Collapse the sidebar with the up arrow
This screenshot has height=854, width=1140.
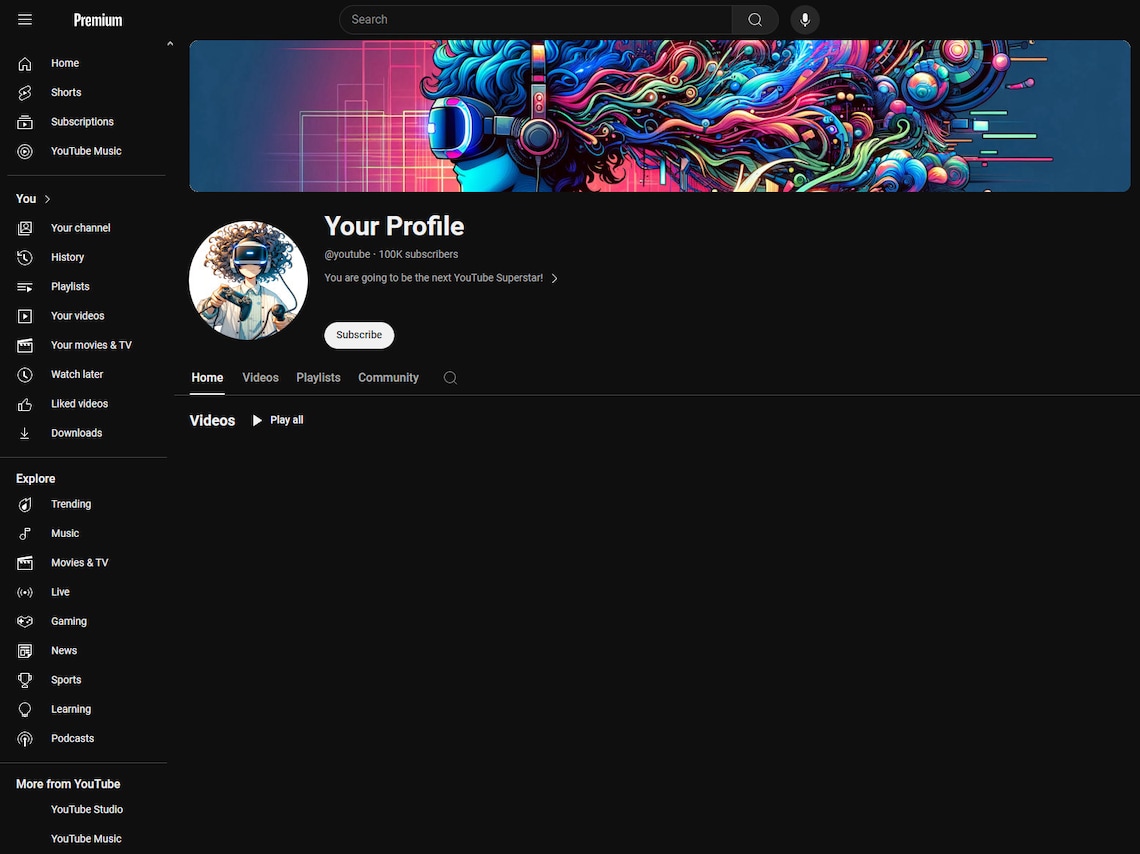coord(170,43)
